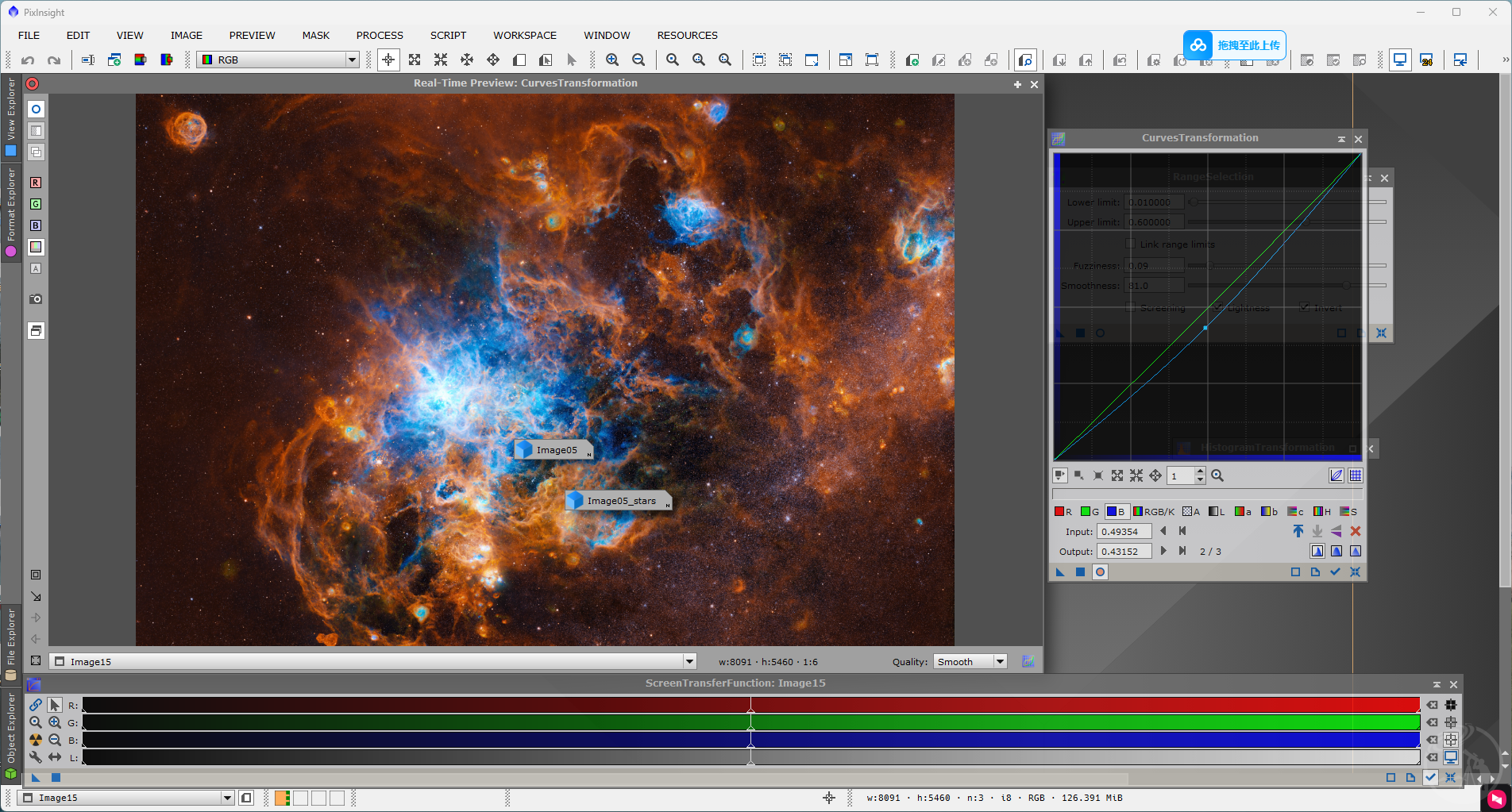Toggle the red R channel in the preview sidebar
Image resolution: width=1512 pixels, height=812 pixels.
pos(36,183)
